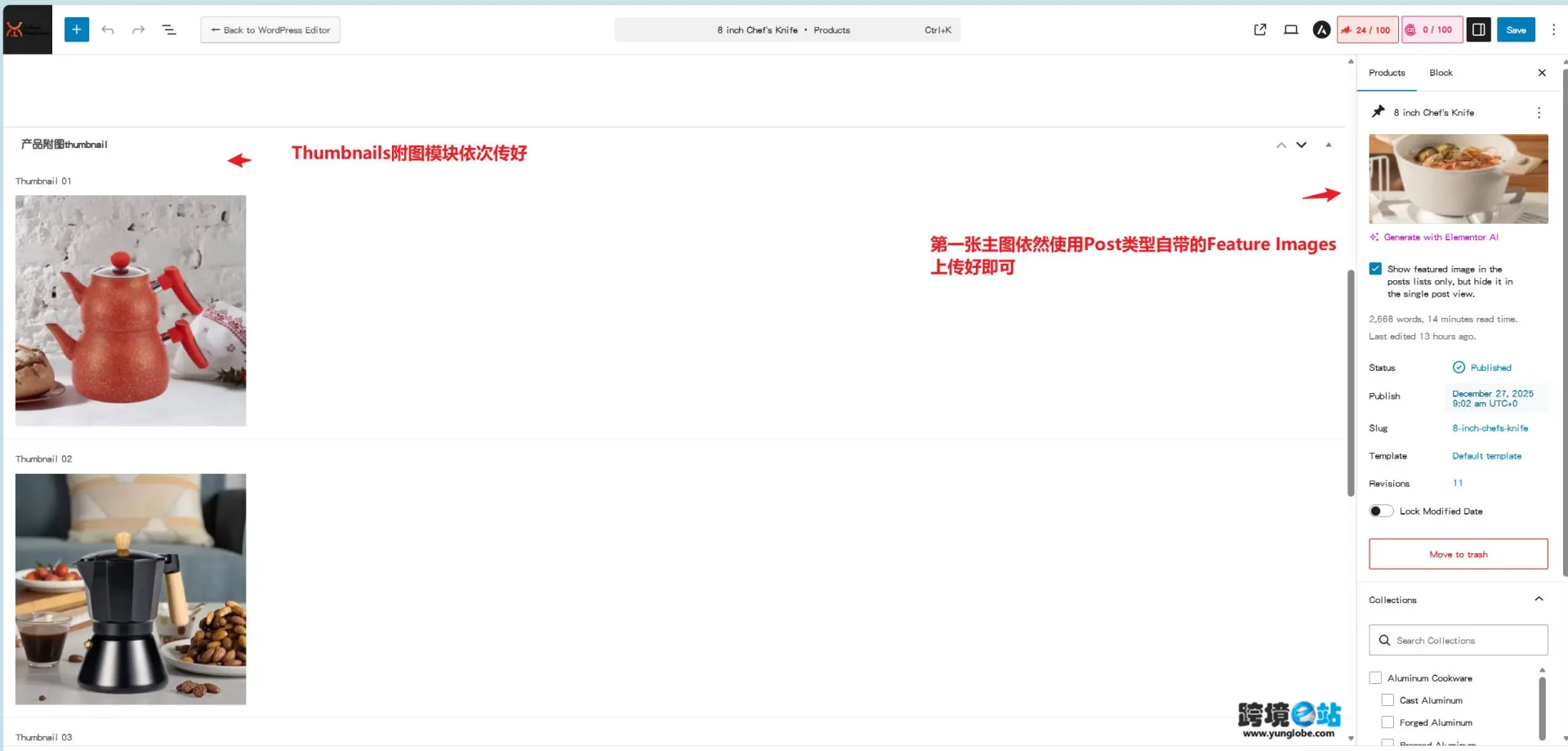Move the thumbnail meta box down
Image resolution: width=1568 pixels, height=751 pixels.
click(1301, 145)
